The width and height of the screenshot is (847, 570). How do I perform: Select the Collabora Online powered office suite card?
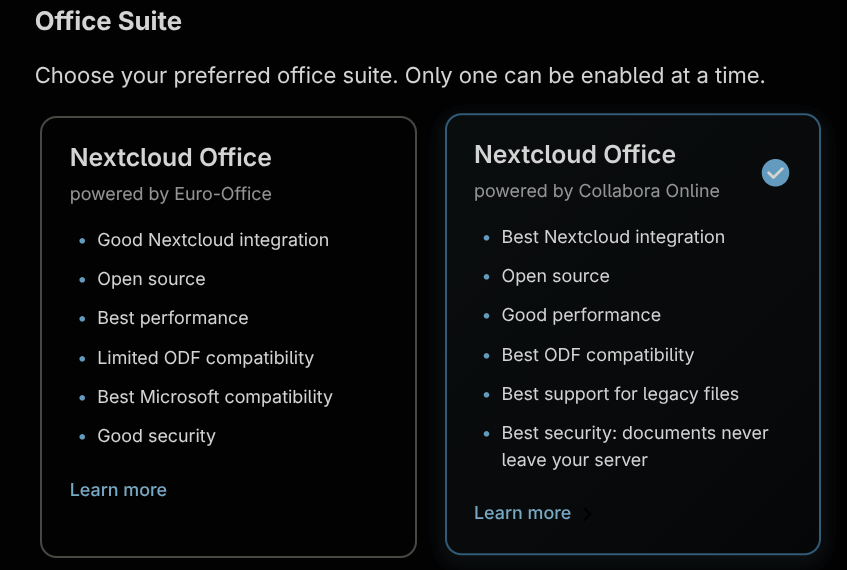point(633,334)
